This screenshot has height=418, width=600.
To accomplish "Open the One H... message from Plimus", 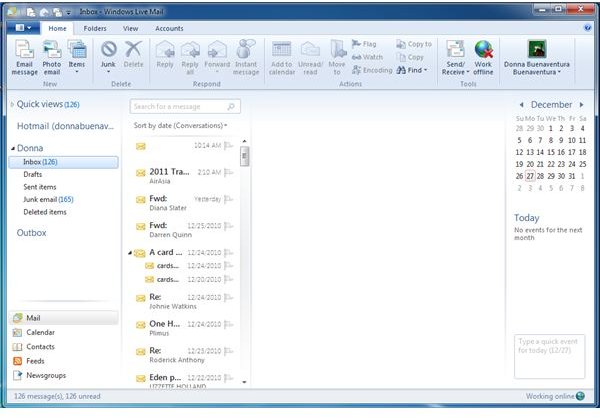I will pos(184,328).
